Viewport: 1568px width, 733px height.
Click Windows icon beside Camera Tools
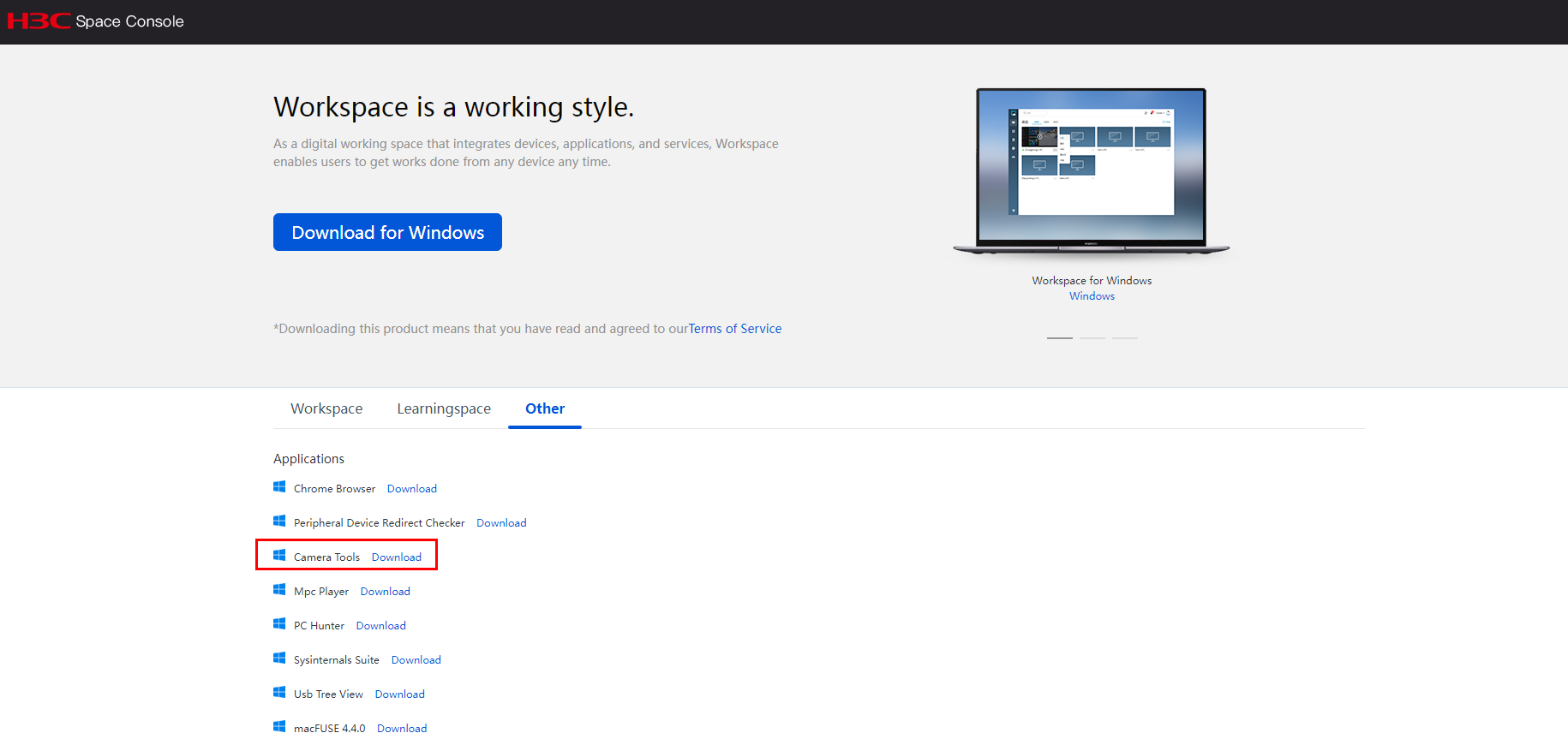coord(279,556)
